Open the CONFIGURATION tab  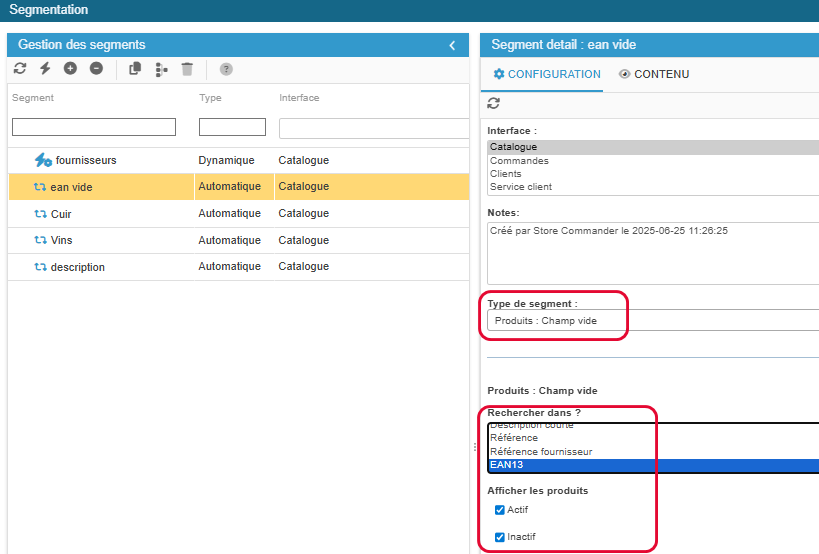[547, 74]
